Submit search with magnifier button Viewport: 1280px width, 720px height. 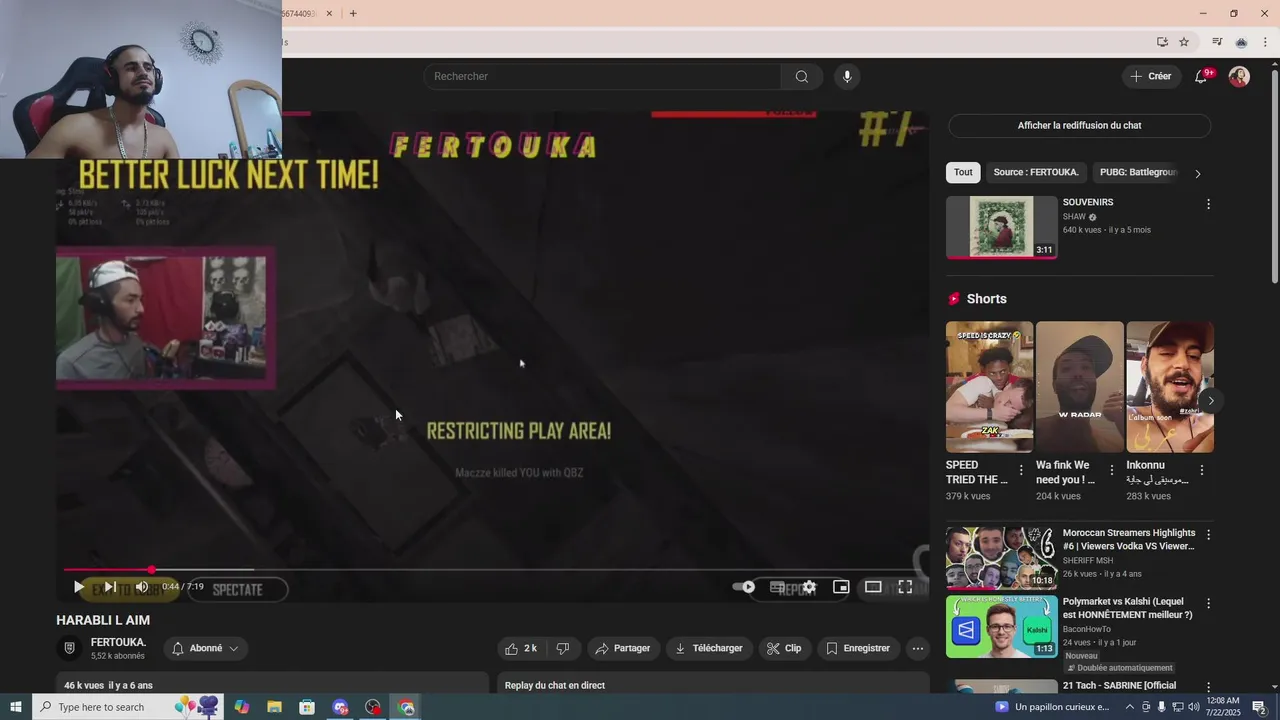click(802, 76)
